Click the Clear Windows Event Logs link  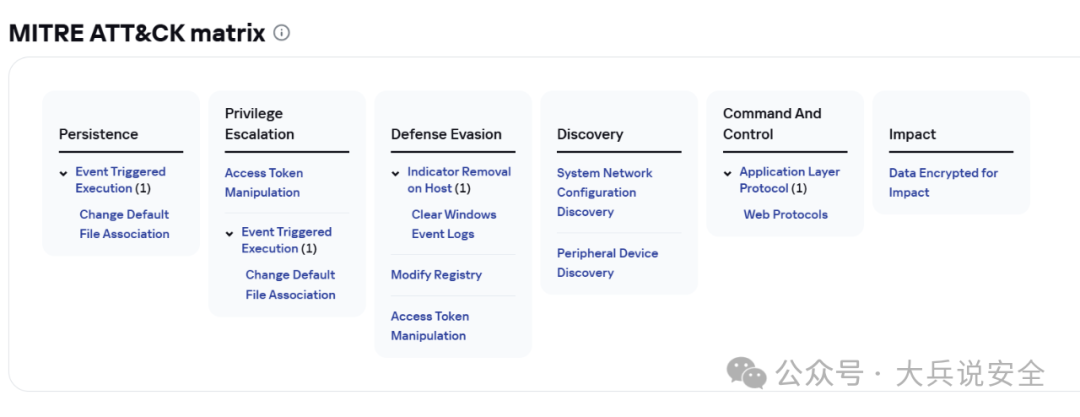tap(453, 224)
